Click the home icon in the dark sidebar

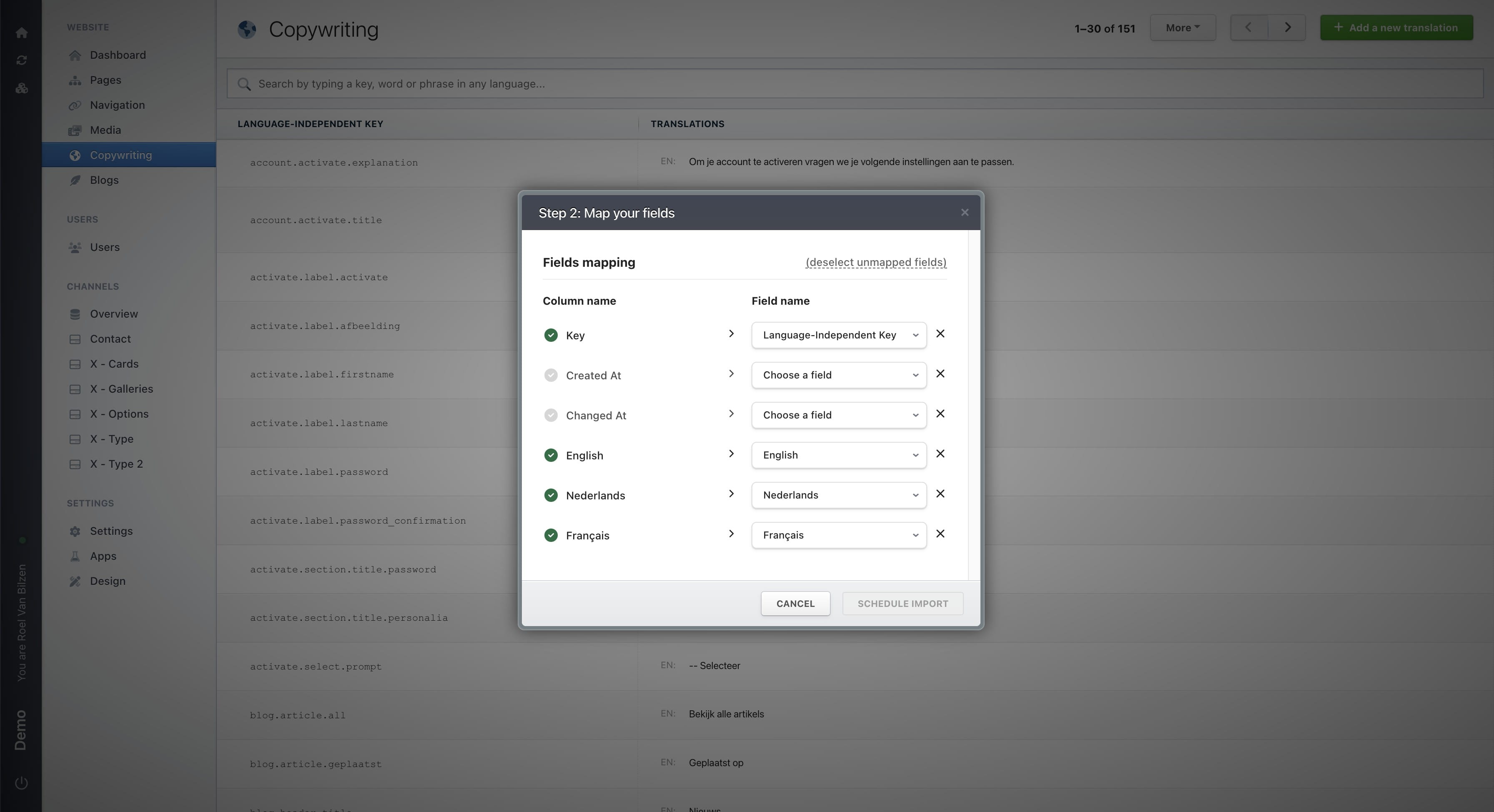click(21, 33)
